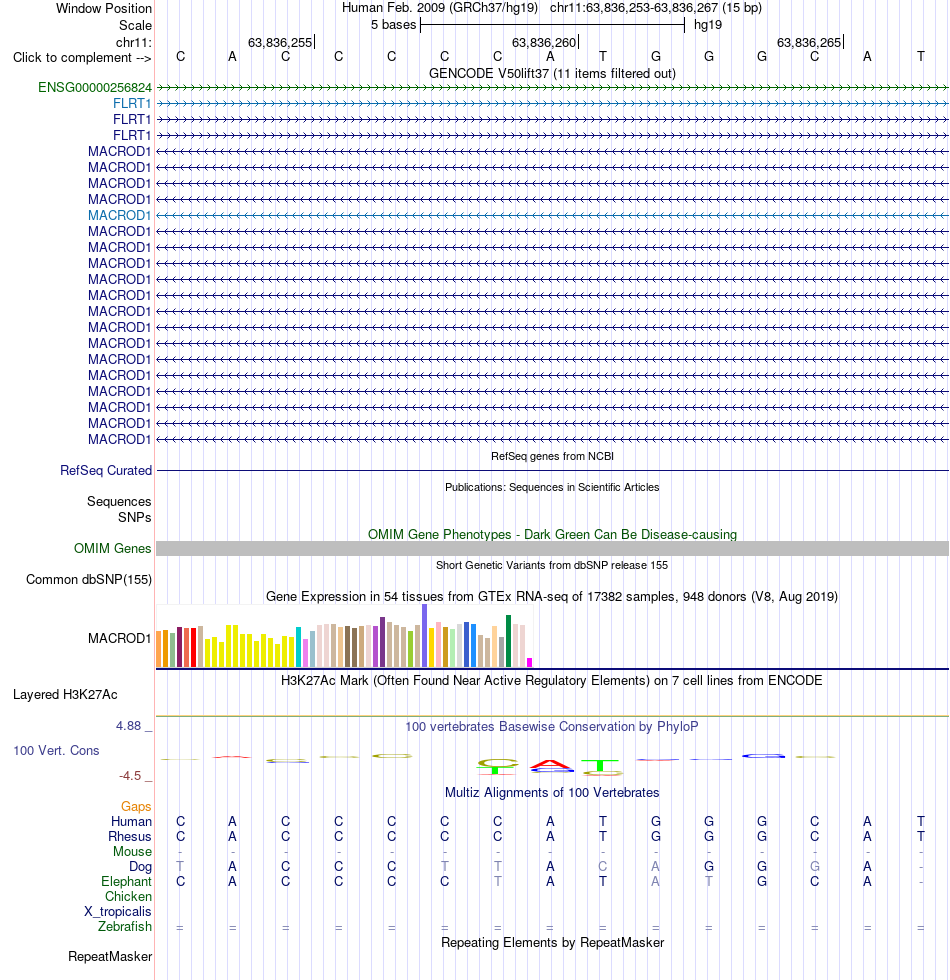Open 'Short Genetic Variants from dbSNP release 155'
This screenshot has height=980, width=950.
click(552, 565)
